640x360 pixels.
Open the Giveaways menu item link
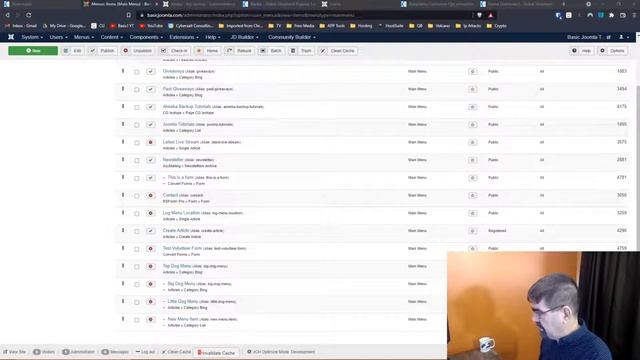coord(173,71)
